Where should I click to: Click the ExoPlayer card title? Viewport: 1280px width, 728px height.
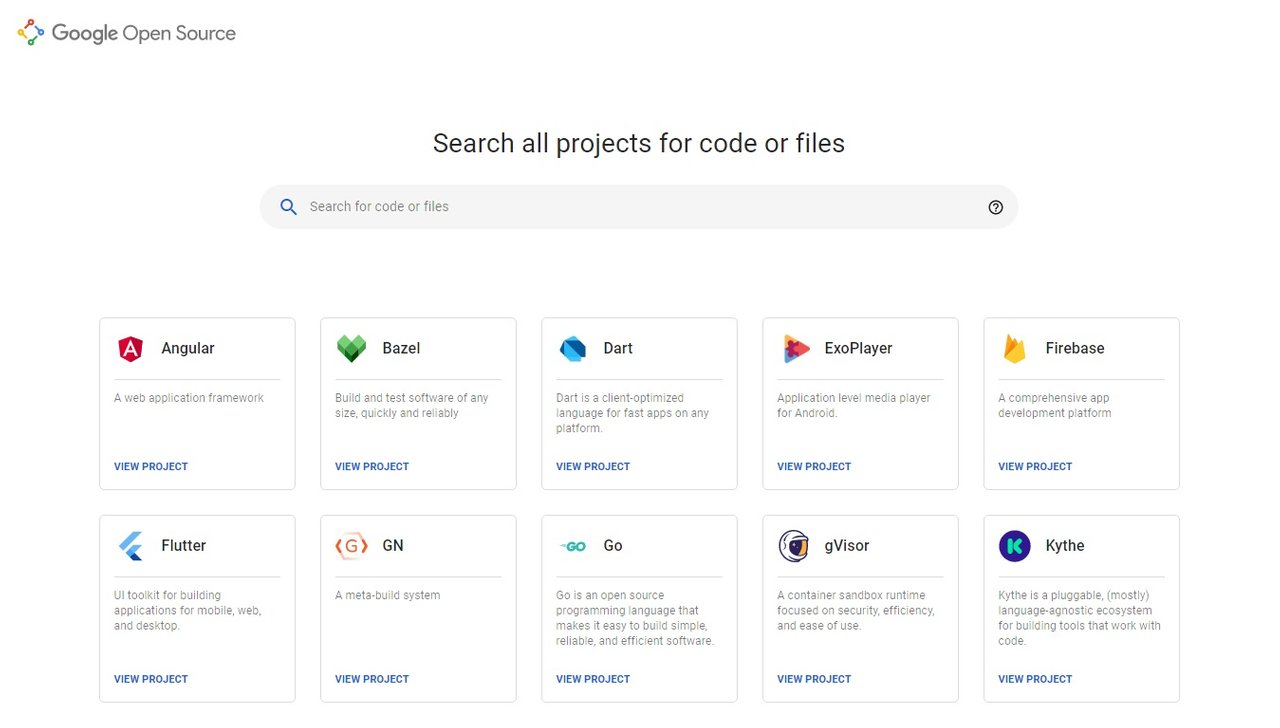click(x=858, y=349)
